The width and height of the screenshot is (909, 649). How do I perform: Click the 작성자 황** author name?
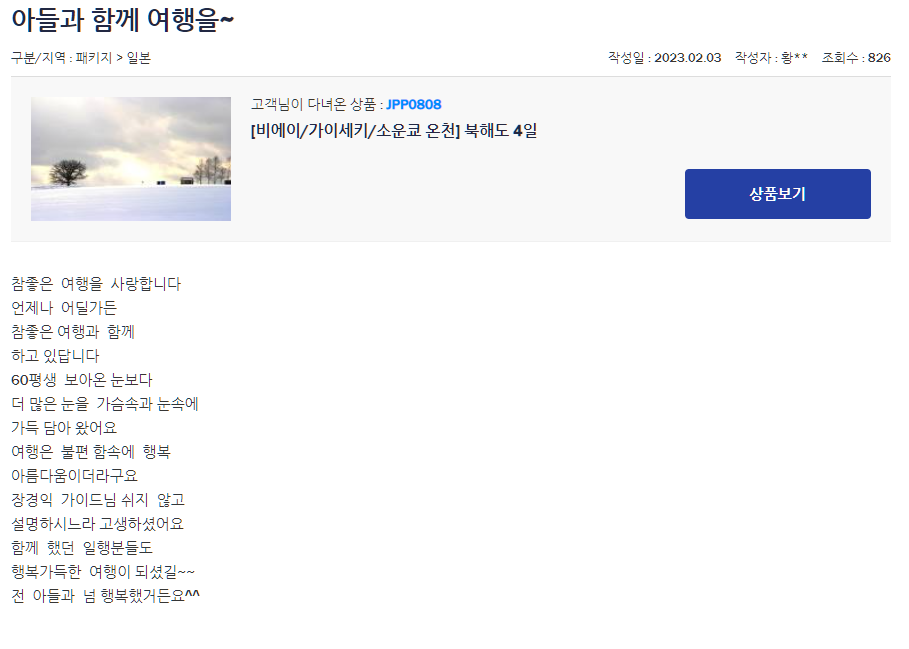(x=771, y=57)
